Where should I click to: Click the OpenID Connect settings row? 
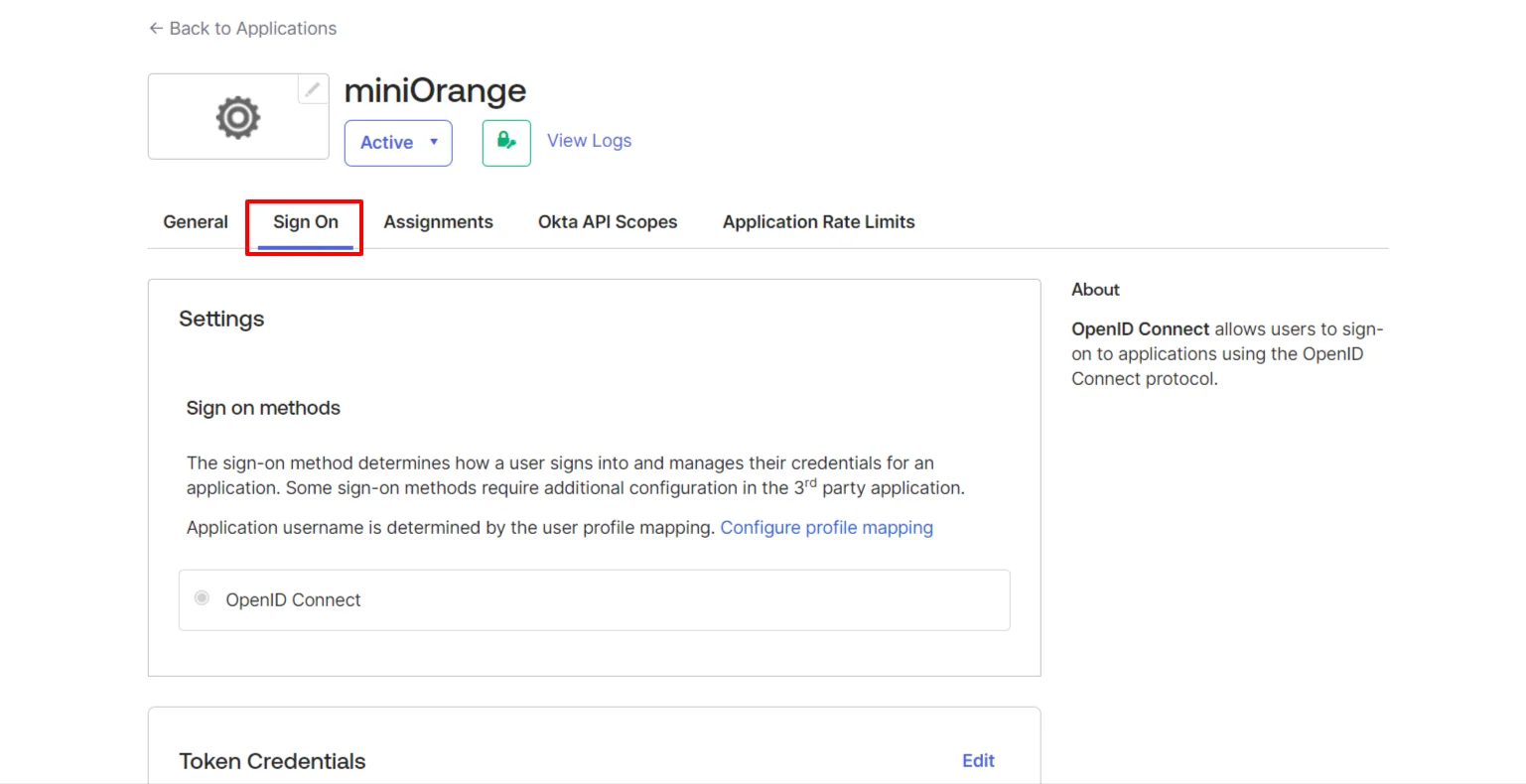(x=593, y=599)
